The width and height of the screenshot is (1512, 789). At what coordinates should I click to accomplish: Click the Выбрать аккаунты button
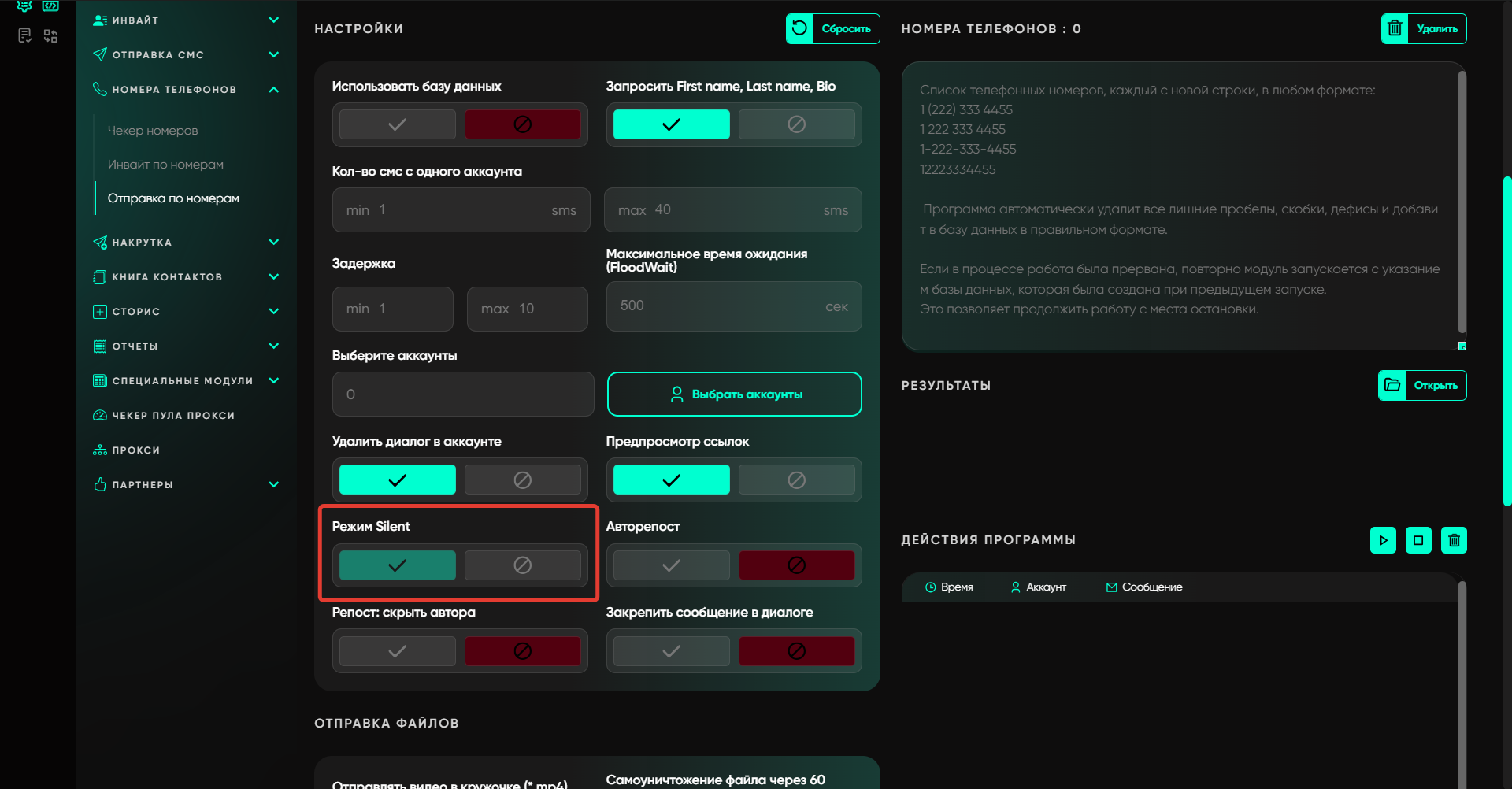(x=734, y=394)
